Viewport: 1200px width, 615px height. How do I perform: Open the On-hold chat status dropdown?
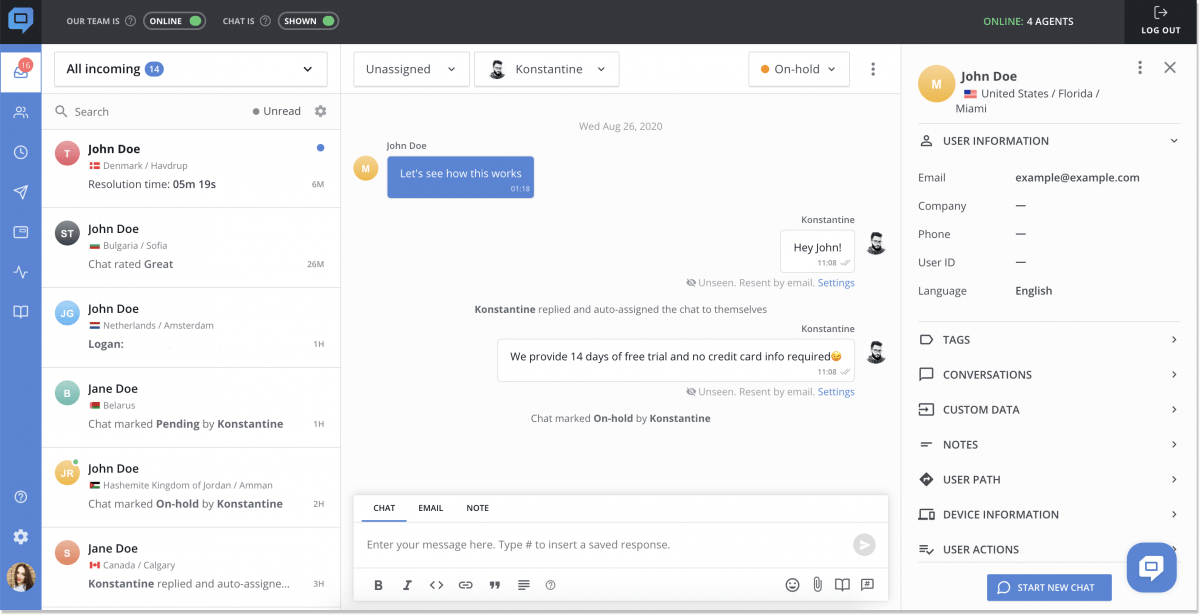click(798, 68)
